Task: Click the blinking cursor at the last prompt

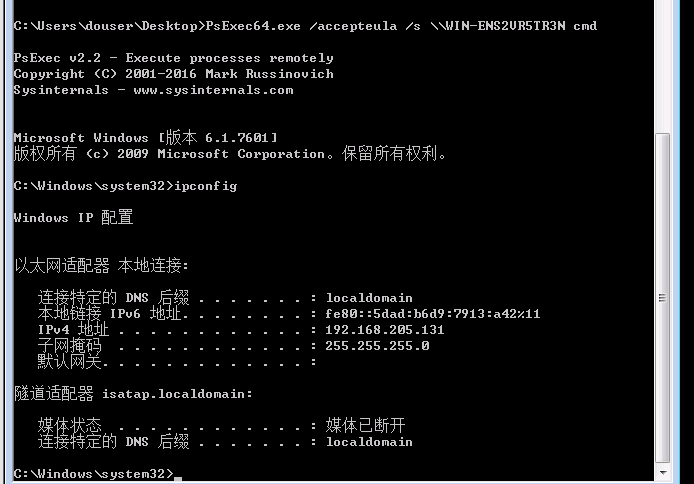Action: click(x=178, y=479)
